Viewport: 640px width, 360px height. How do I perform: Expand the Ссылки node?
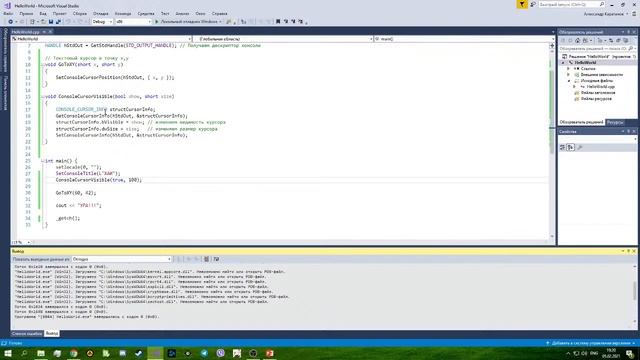[568, 69]
